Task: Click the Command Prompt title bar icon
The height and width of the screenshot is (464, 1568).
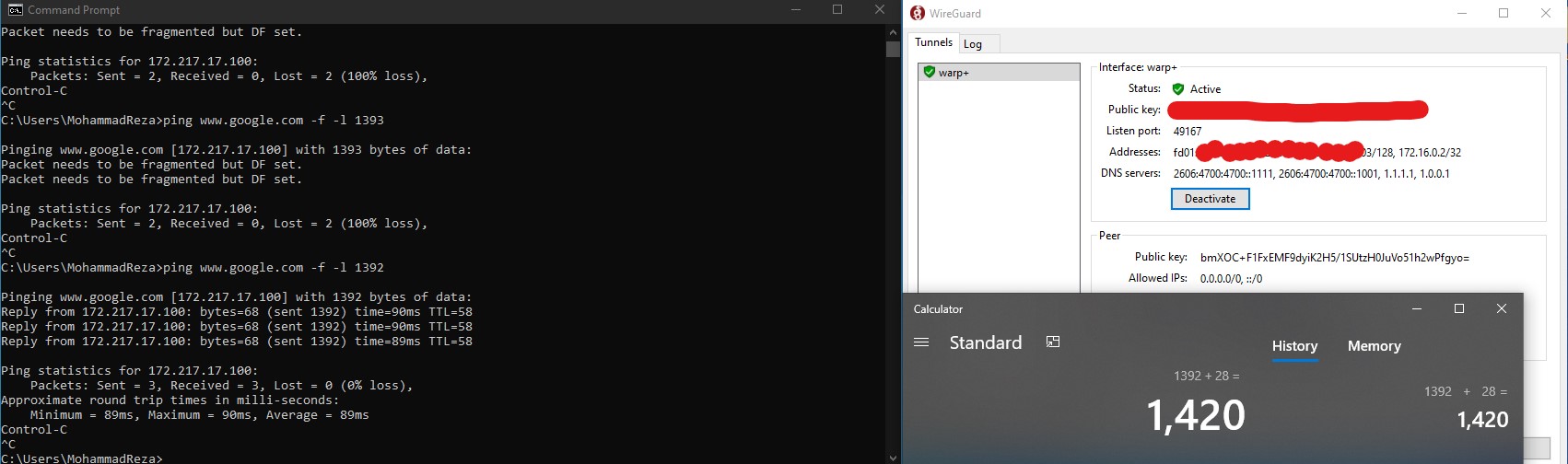Action: 15,10
